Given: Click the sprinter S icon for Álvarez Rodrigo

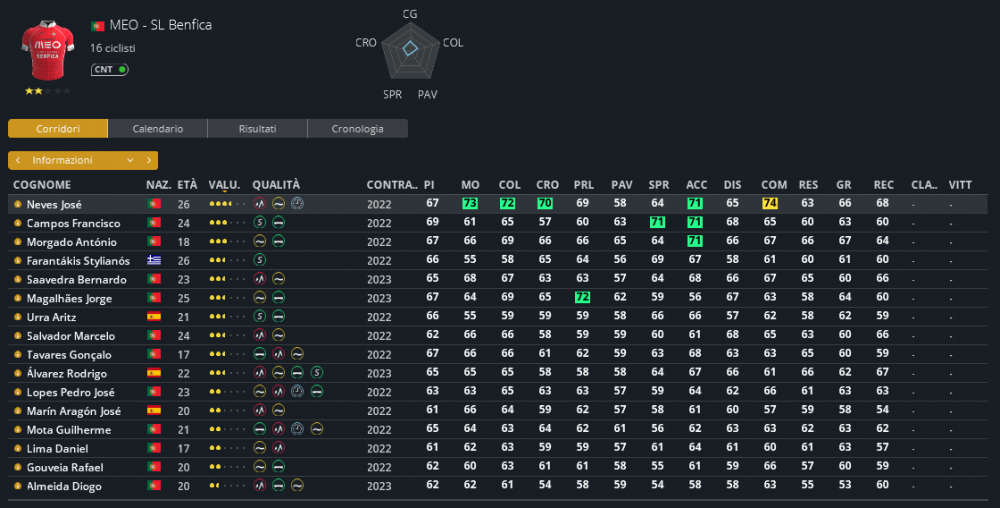Looking at the screenshot, I should click(x=316, y=373).
